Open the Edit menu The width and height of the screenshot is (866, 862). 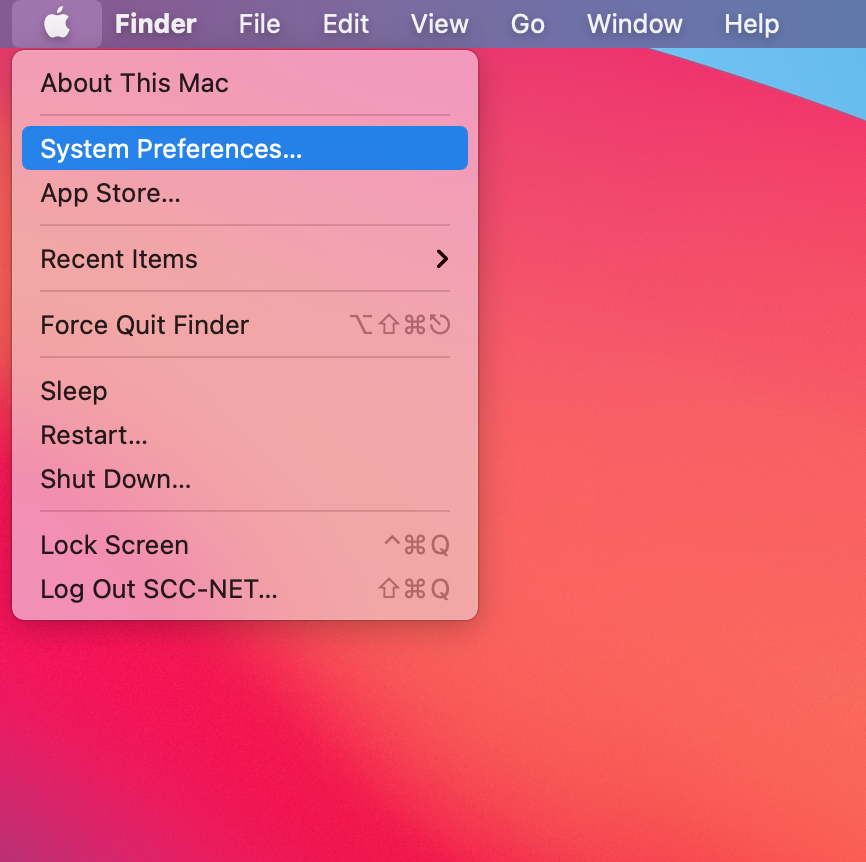pyautogui.click(x=346, y=24)
